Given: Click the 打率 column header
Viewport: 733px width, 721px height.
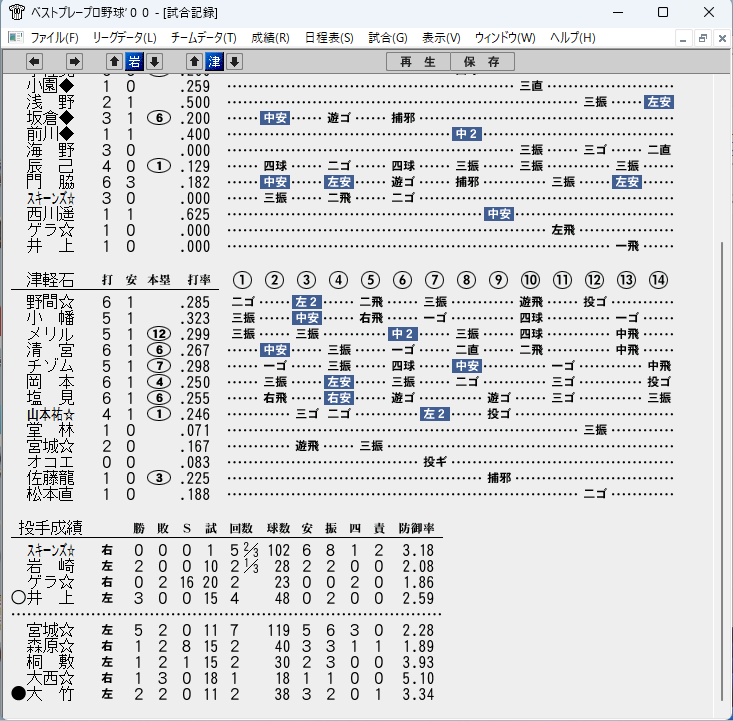Looking at the screenshot, I should 199,280.
